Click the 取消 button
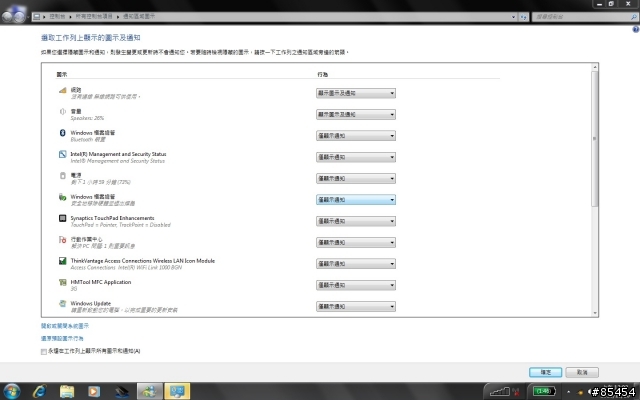This screenshot has height=400, width=640. 582,372
